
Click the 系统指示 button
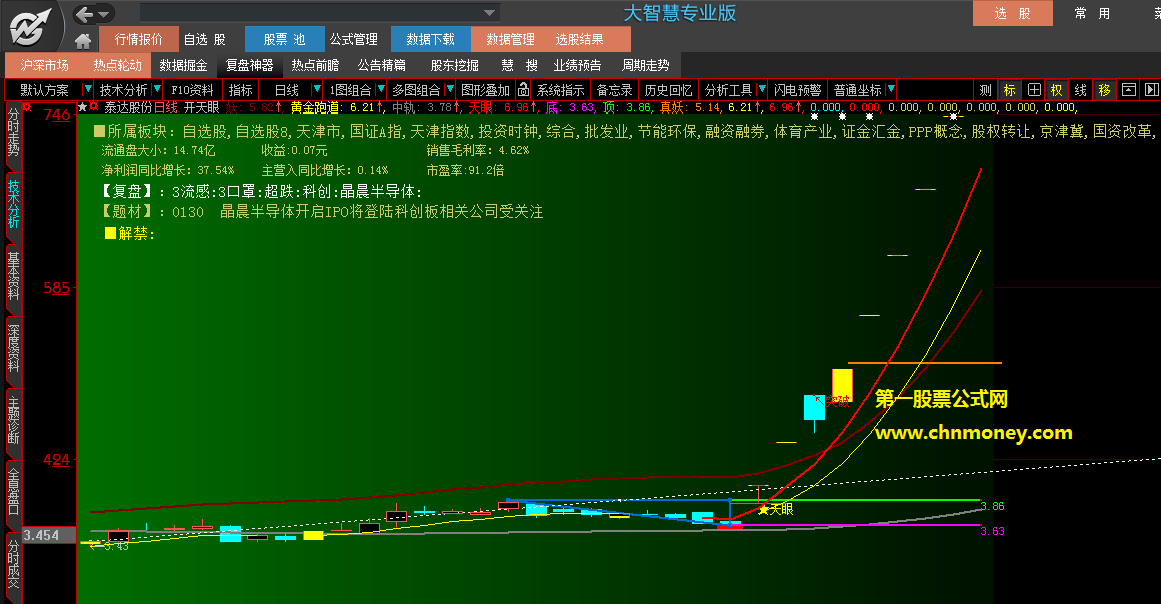pyautogui.click(x=561, y=90)
